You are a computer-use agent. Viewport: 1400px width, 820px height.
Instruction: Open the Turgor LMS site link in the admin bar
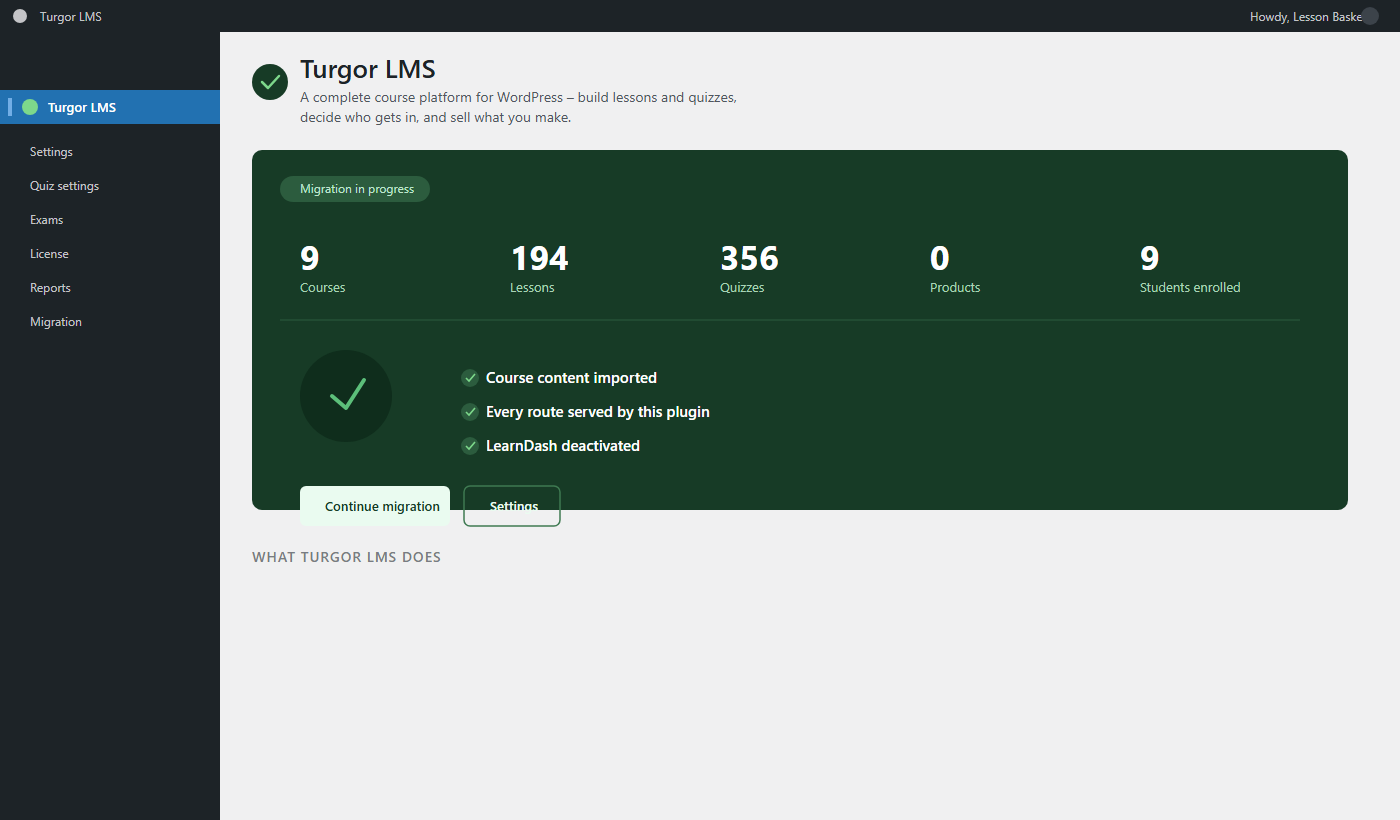click(x=70, y=16)
